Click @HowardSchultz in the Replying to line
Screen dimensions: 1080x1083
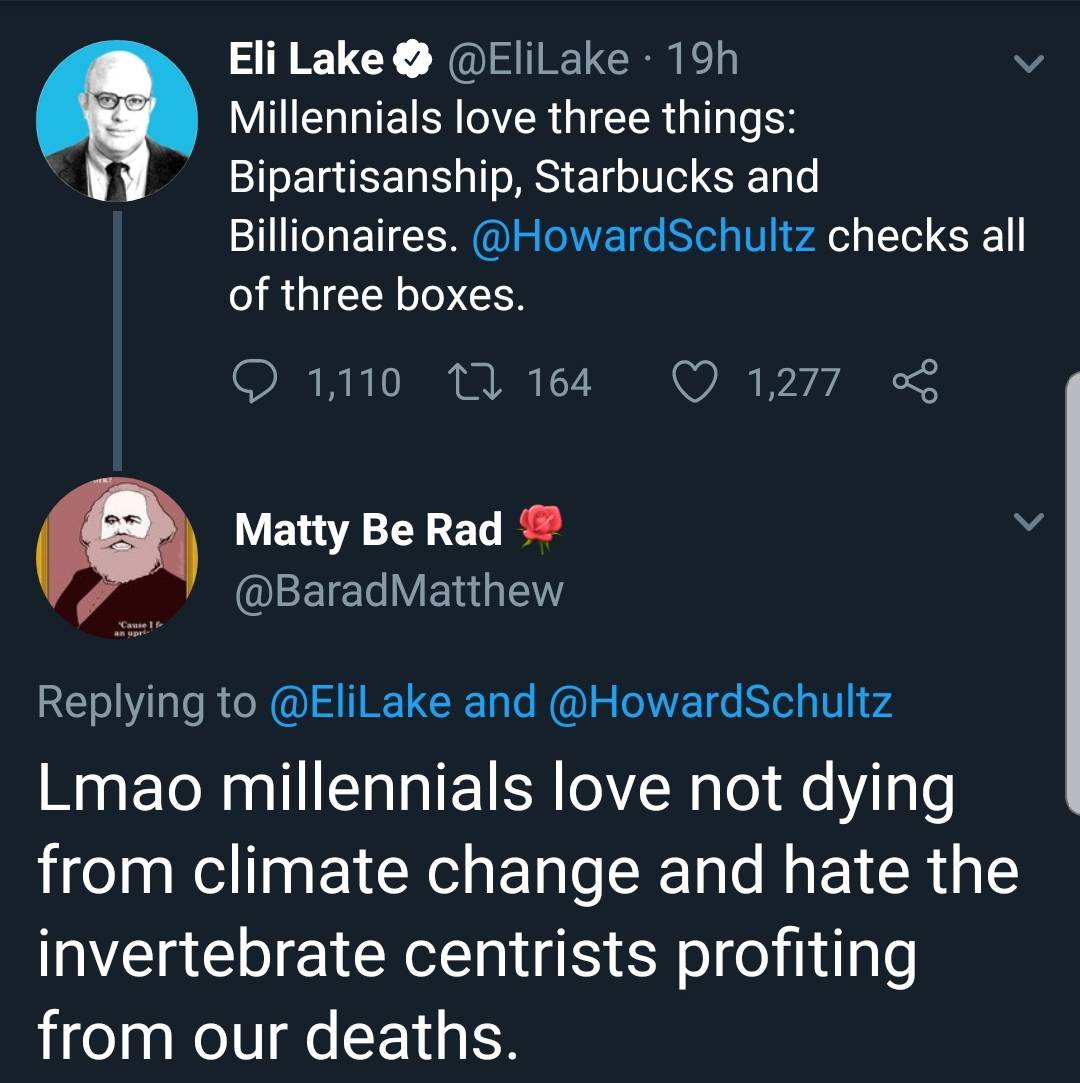pyautogui.click(x=719, y=702)
